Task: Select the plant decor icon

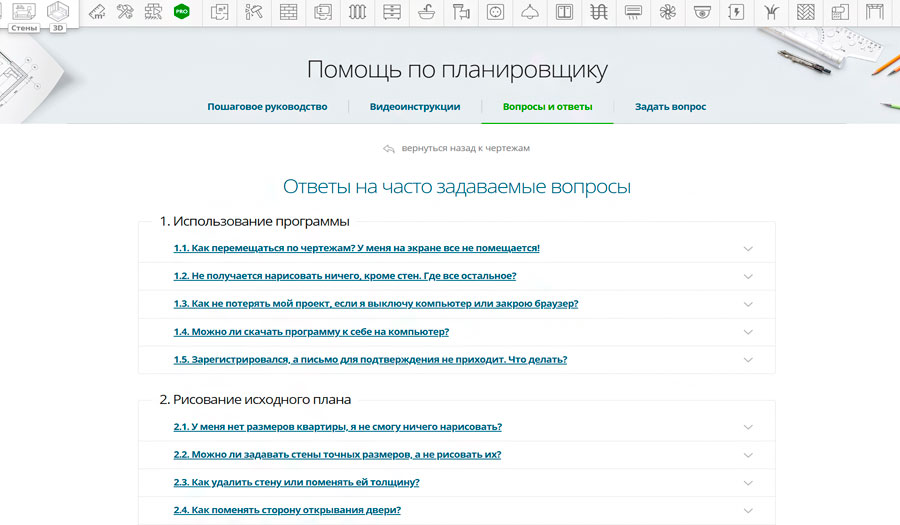Action: point(771,12)
